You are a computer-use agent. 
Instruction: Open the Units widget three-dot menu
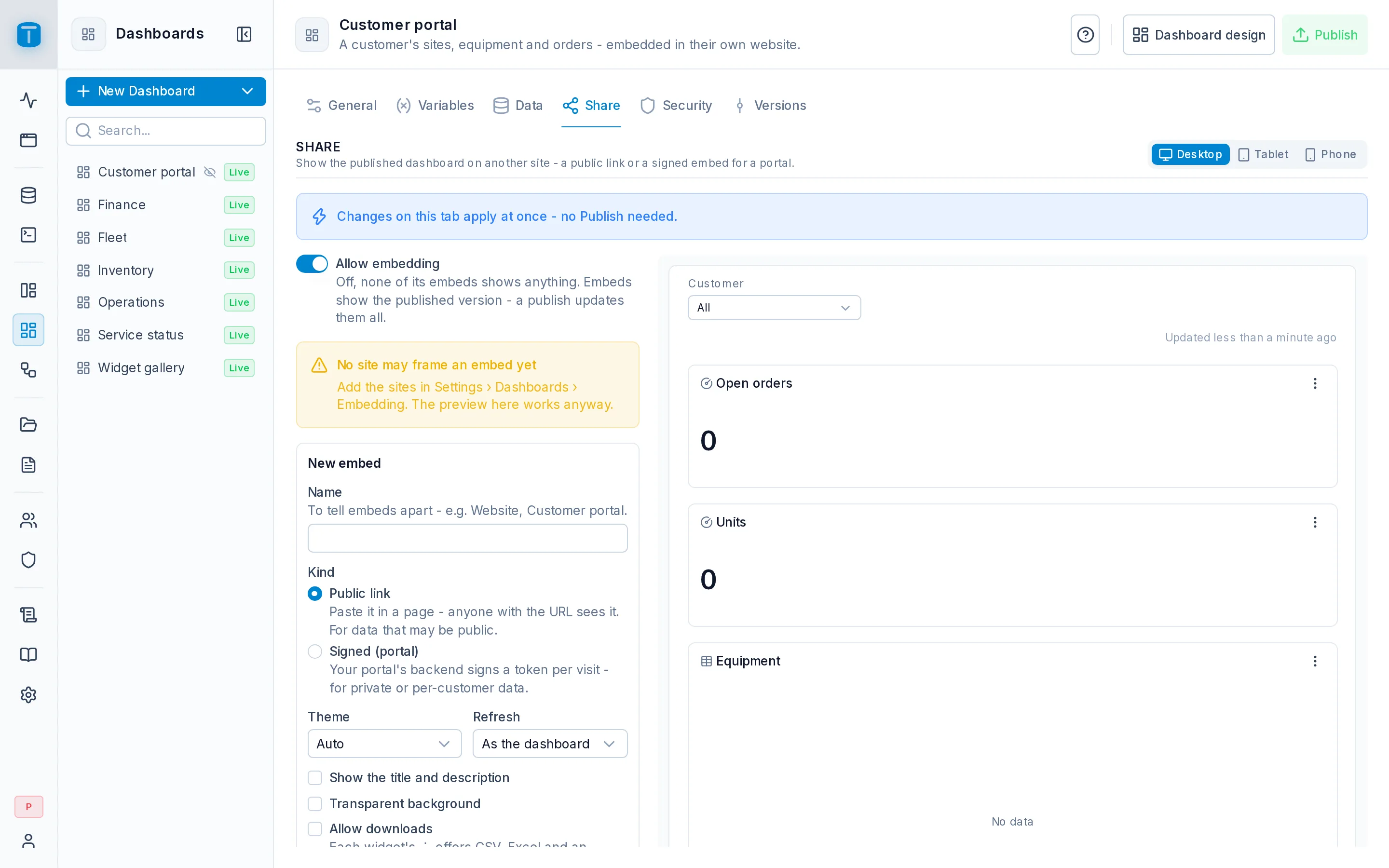pos(1315,522)
